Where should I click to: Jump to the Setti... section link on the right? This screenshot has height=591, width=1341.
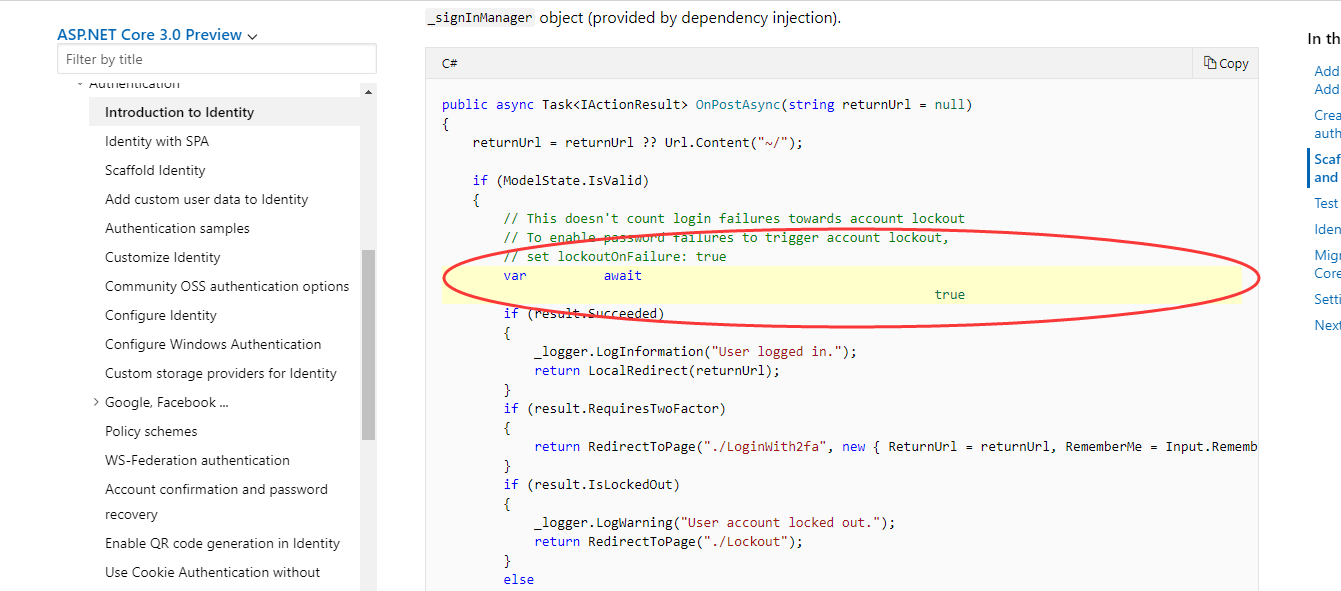tap(1327, 299)
